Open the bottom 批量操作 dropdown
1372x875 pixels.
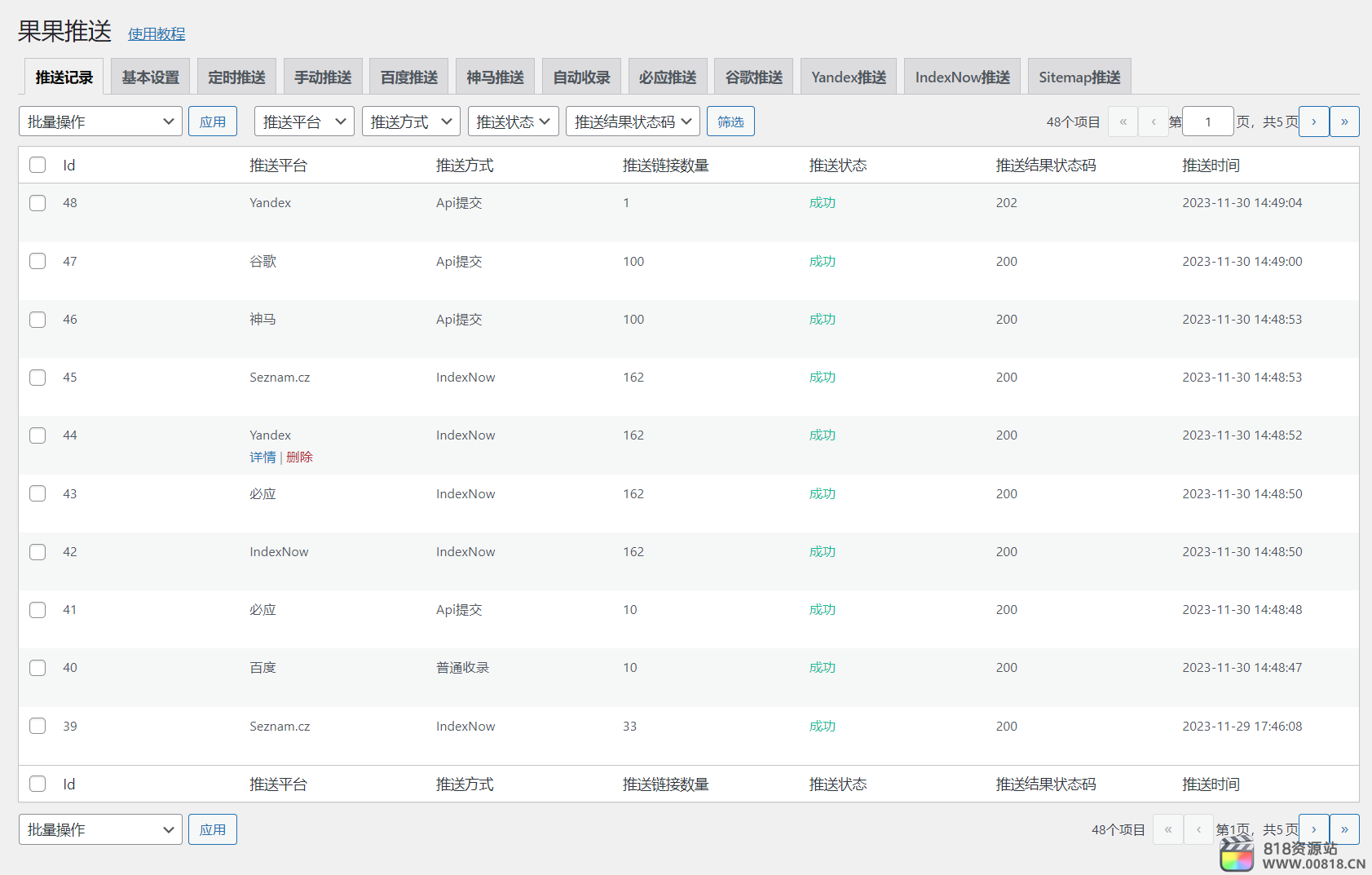pyautogui.click(x=100, y=829)
